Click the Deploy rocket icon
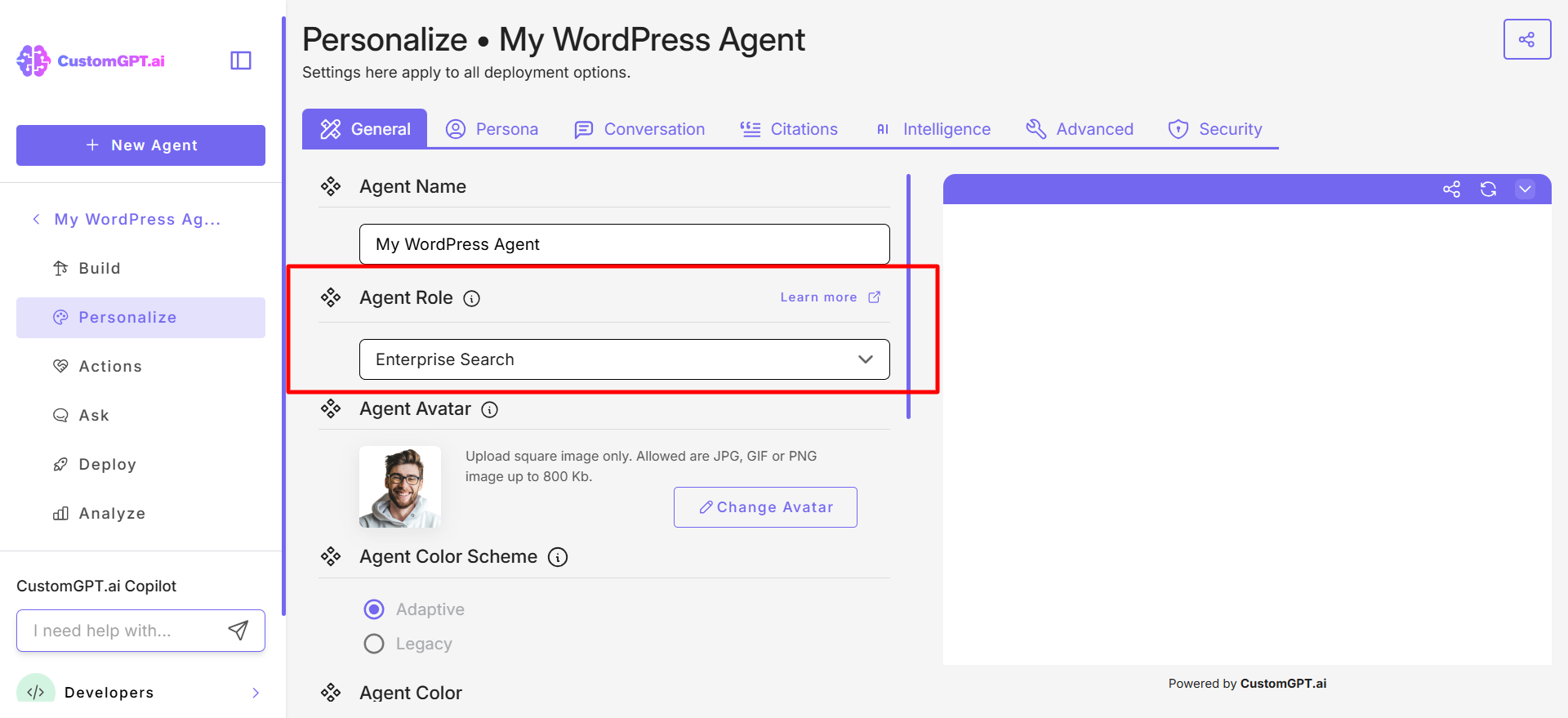1568x718 pixels. point(60,464)
